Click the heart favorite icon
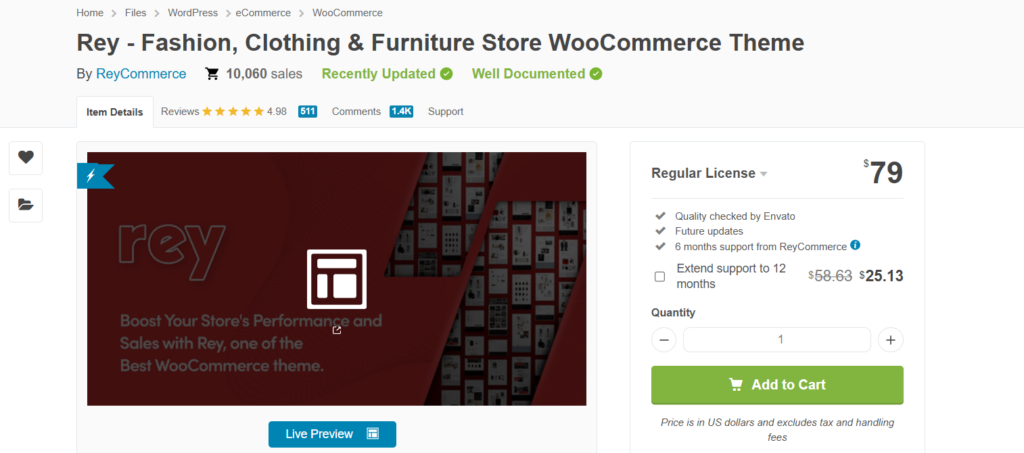 (25, 157)
